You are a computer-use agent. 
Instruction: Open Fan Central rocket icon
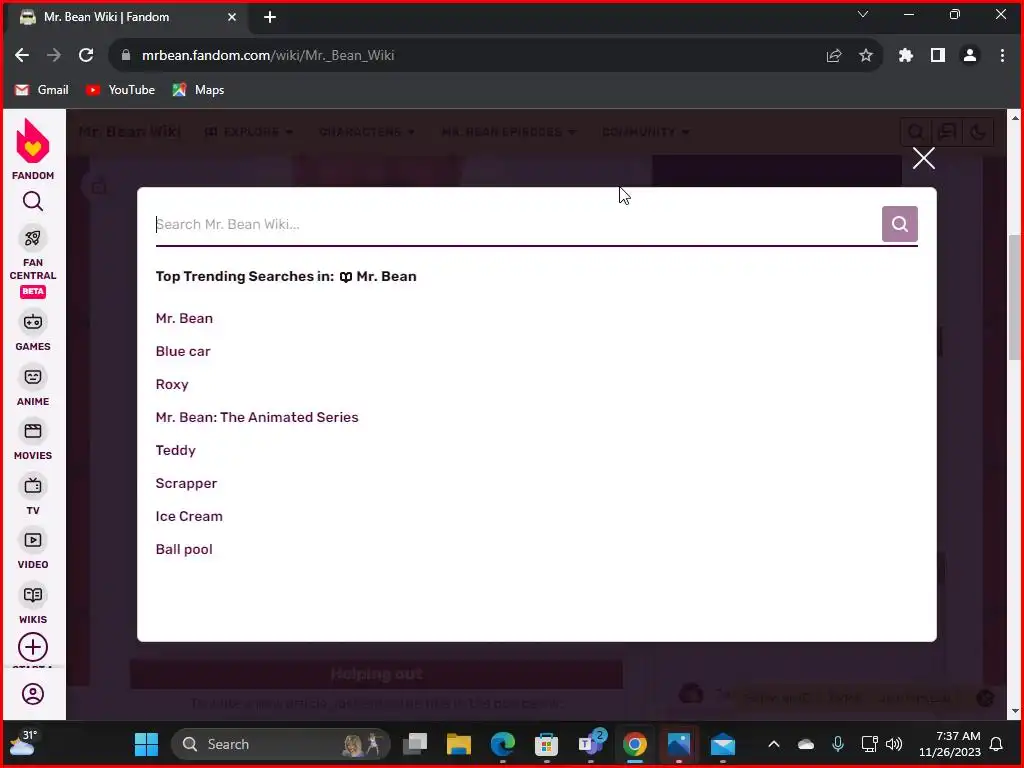click(33, 238)
